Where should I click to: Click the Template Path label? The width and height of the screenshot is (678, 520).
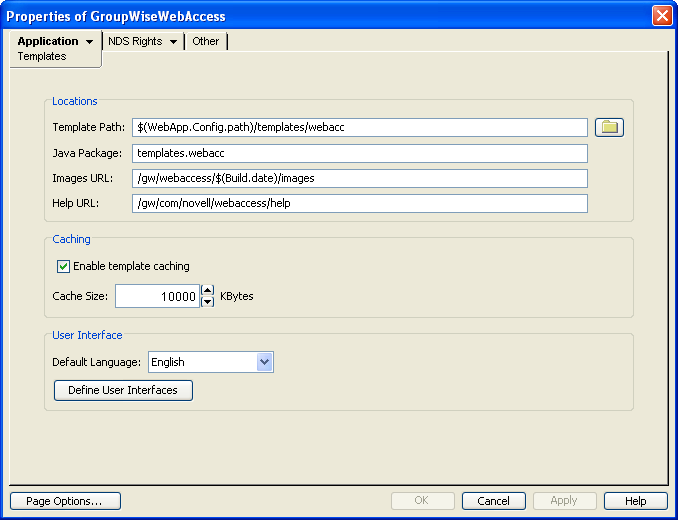coord(89,128)
